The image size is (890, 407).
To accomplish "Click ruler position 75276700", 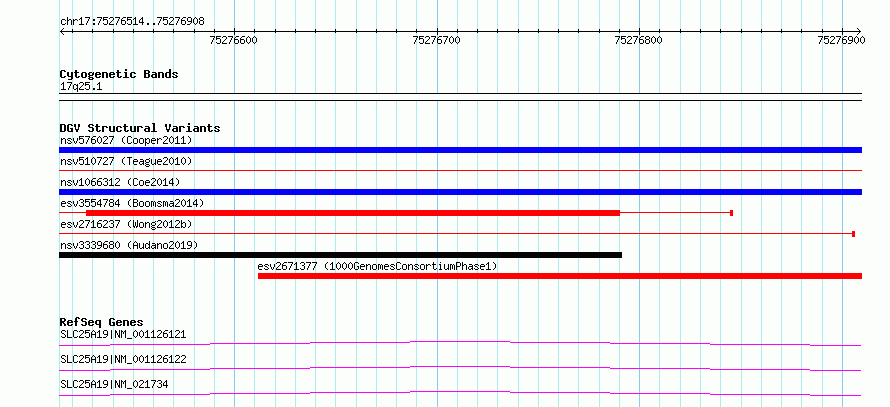I will [x=436, y=40].
